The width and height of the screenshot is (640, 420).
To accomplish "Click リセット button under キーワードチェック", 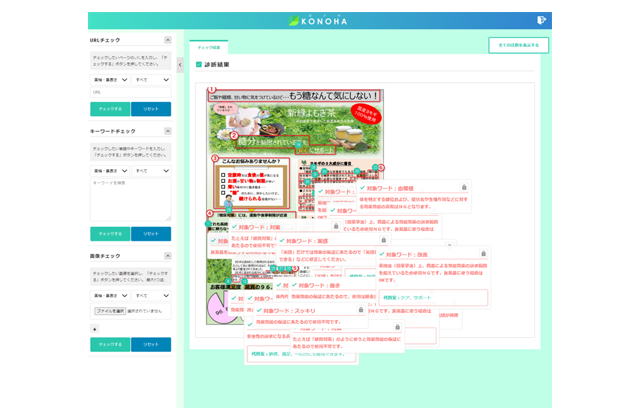I will tap(151, 234).
